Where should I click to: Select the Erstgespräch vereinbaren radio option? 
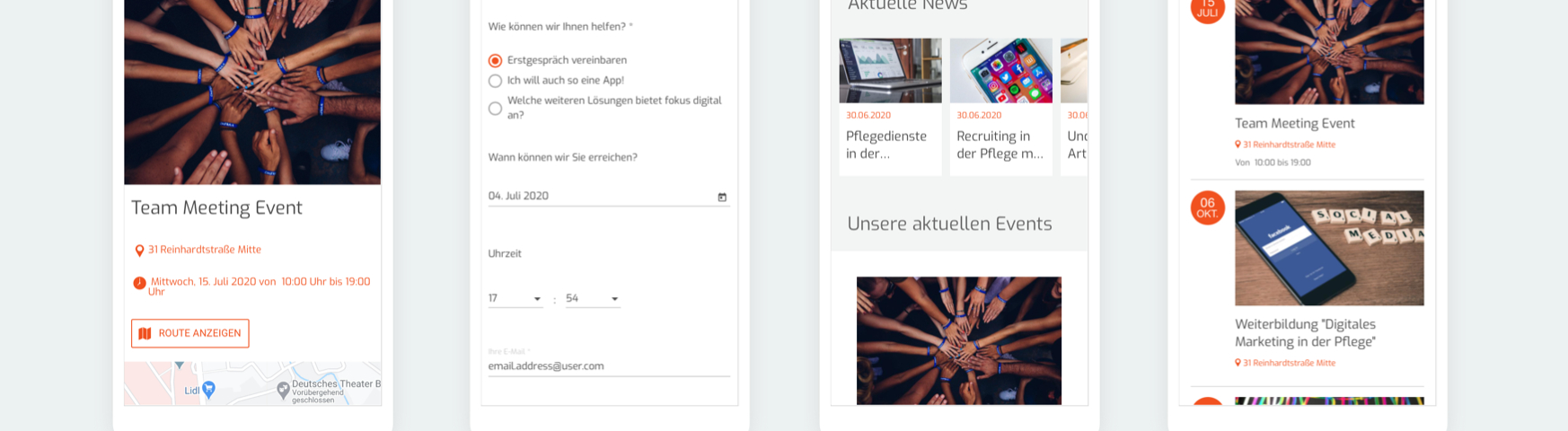pyautogui.click(x=495, y=61)
